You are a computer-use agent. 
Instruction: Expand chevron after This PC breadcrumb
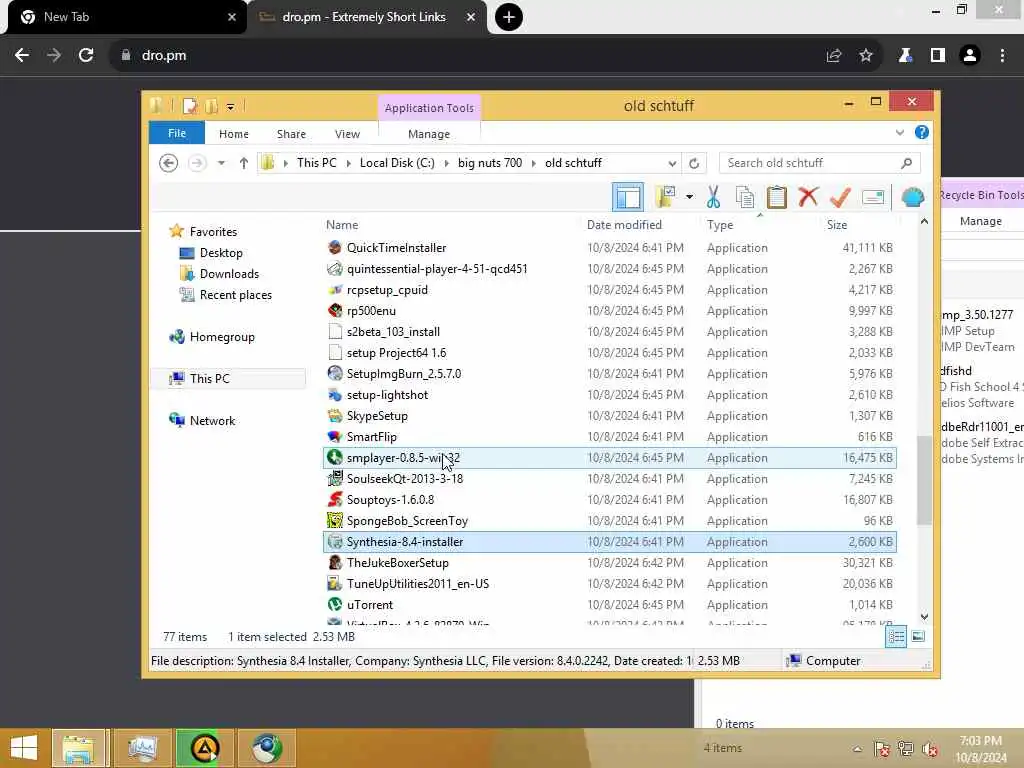pos(348,163)
